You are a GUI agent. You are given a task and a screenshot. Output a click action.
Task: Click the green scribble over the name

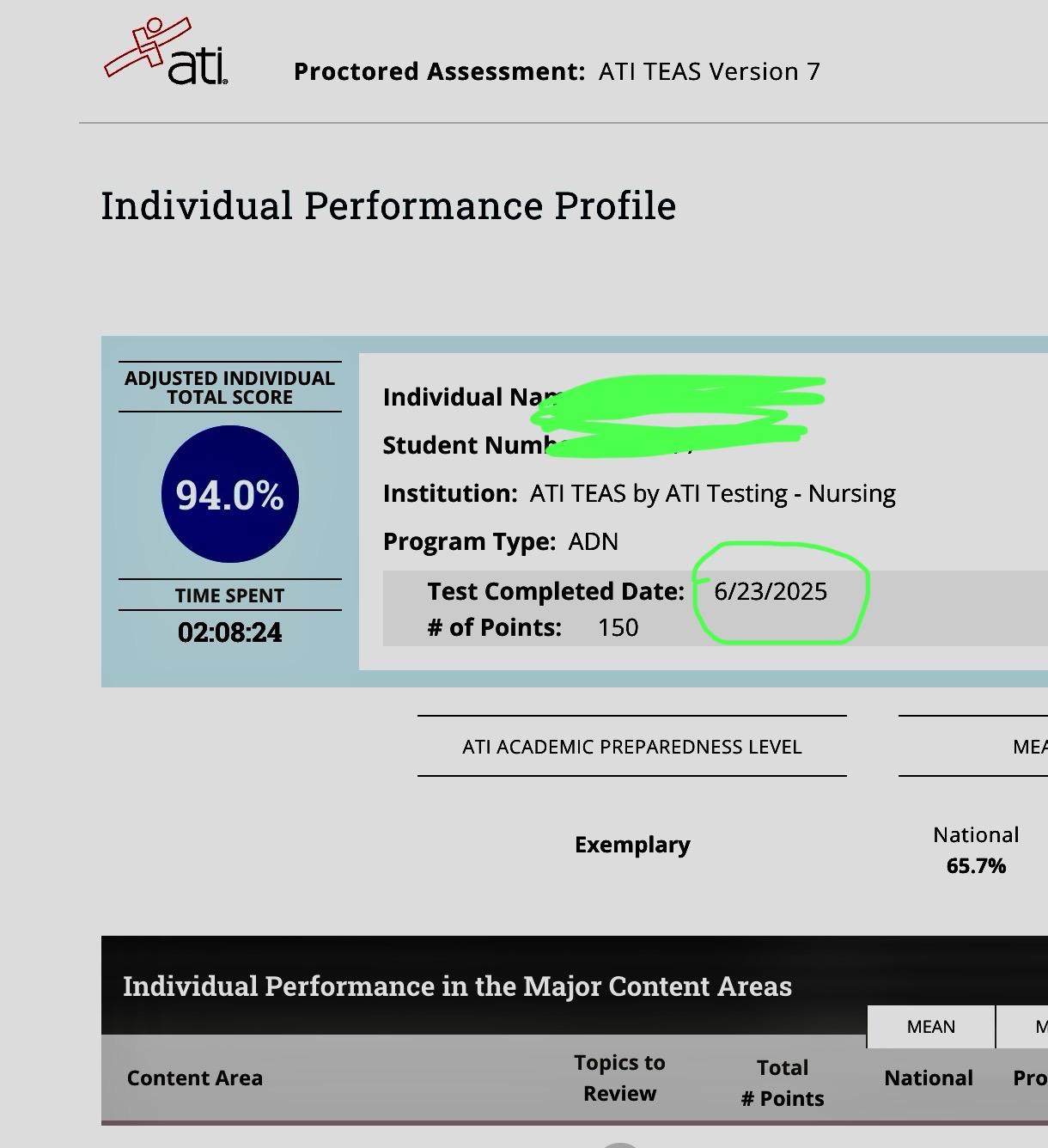[677, 412]
